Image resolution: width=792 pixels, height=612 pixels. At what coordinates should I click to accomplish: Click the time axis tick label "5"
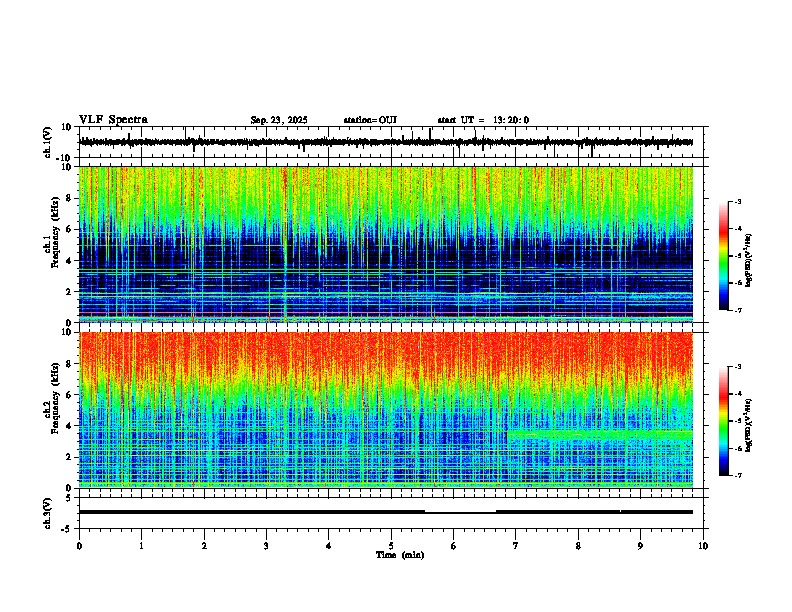(391, 546)
